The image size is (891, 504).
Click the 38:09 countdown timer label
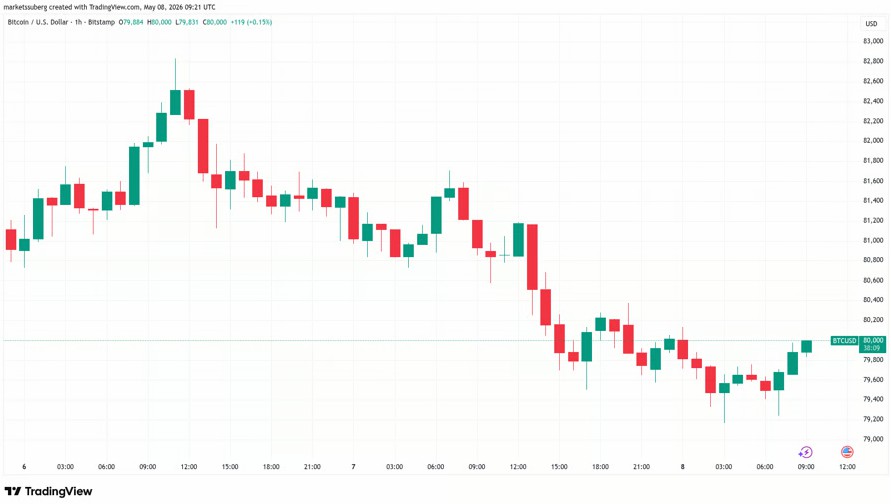pyautogui.click(x=872, y=348)
